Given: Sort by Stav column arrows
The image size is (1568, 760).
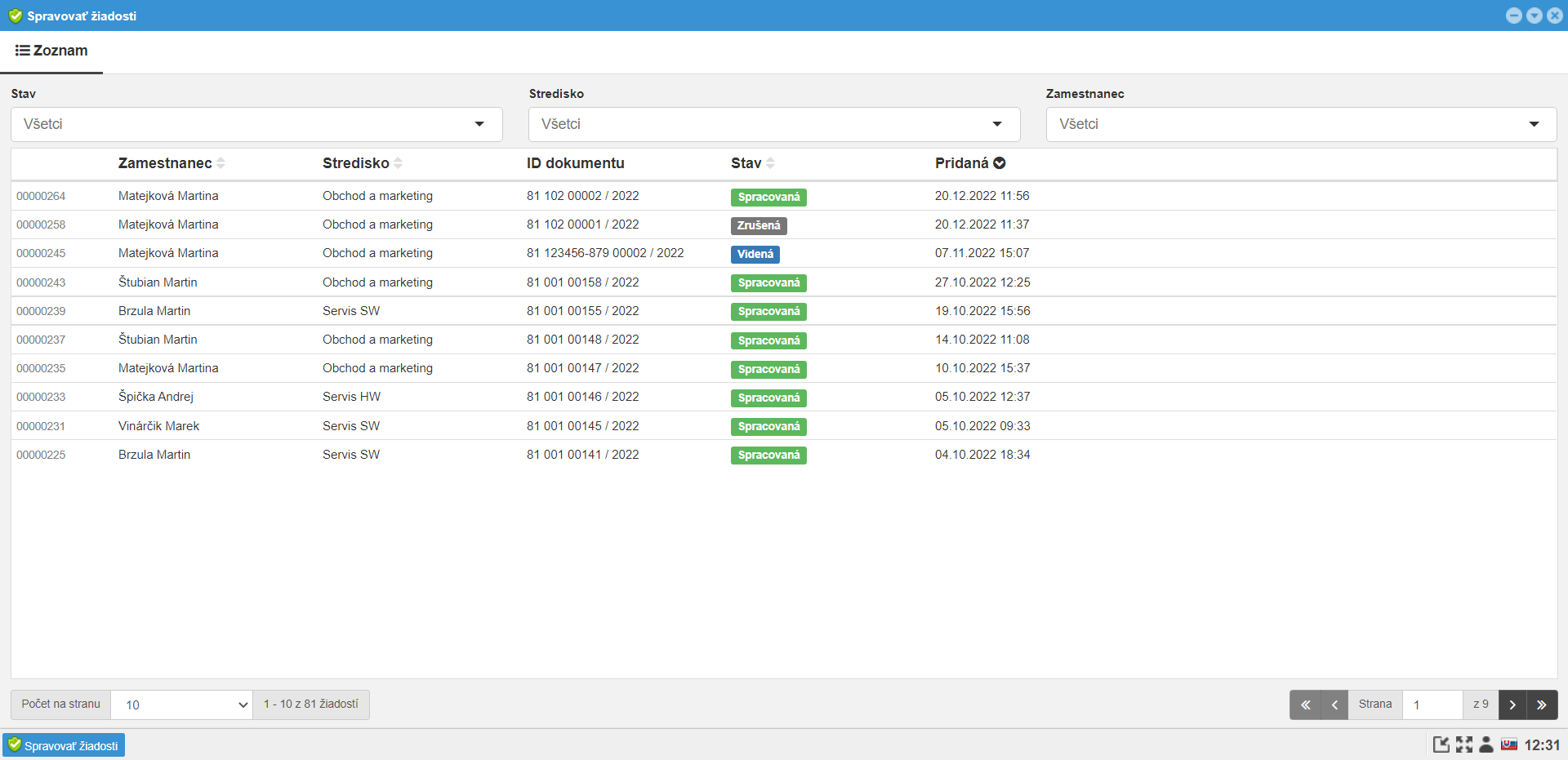Looking at the screenshot, I should [770, 163].
